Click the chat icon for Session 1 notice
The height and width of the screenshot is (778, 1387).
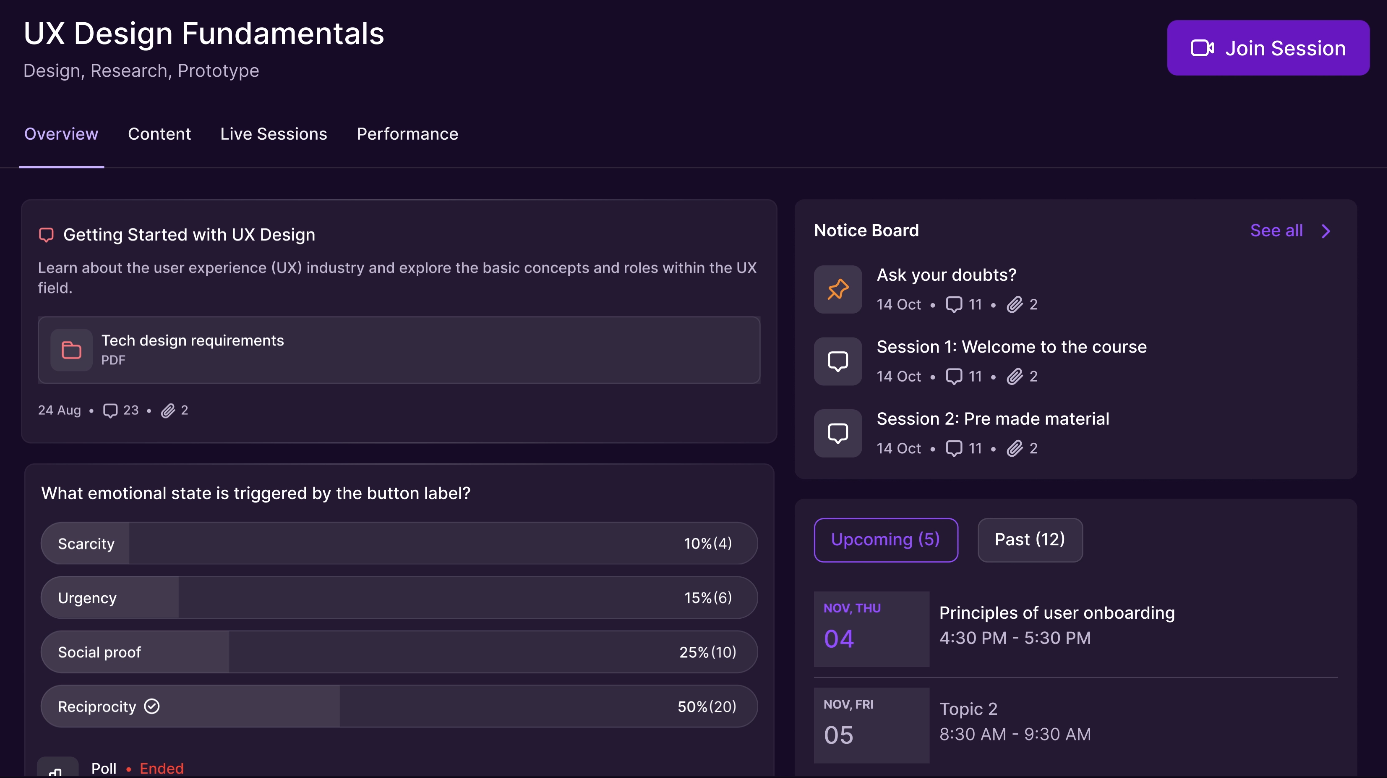click(x=838, y=362)
